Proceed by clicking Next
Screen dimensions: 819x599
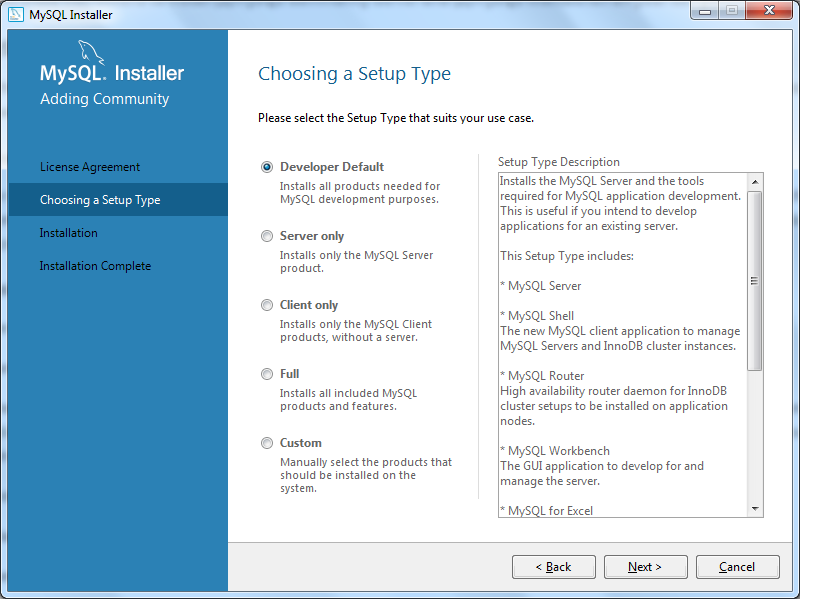[645, 566]
